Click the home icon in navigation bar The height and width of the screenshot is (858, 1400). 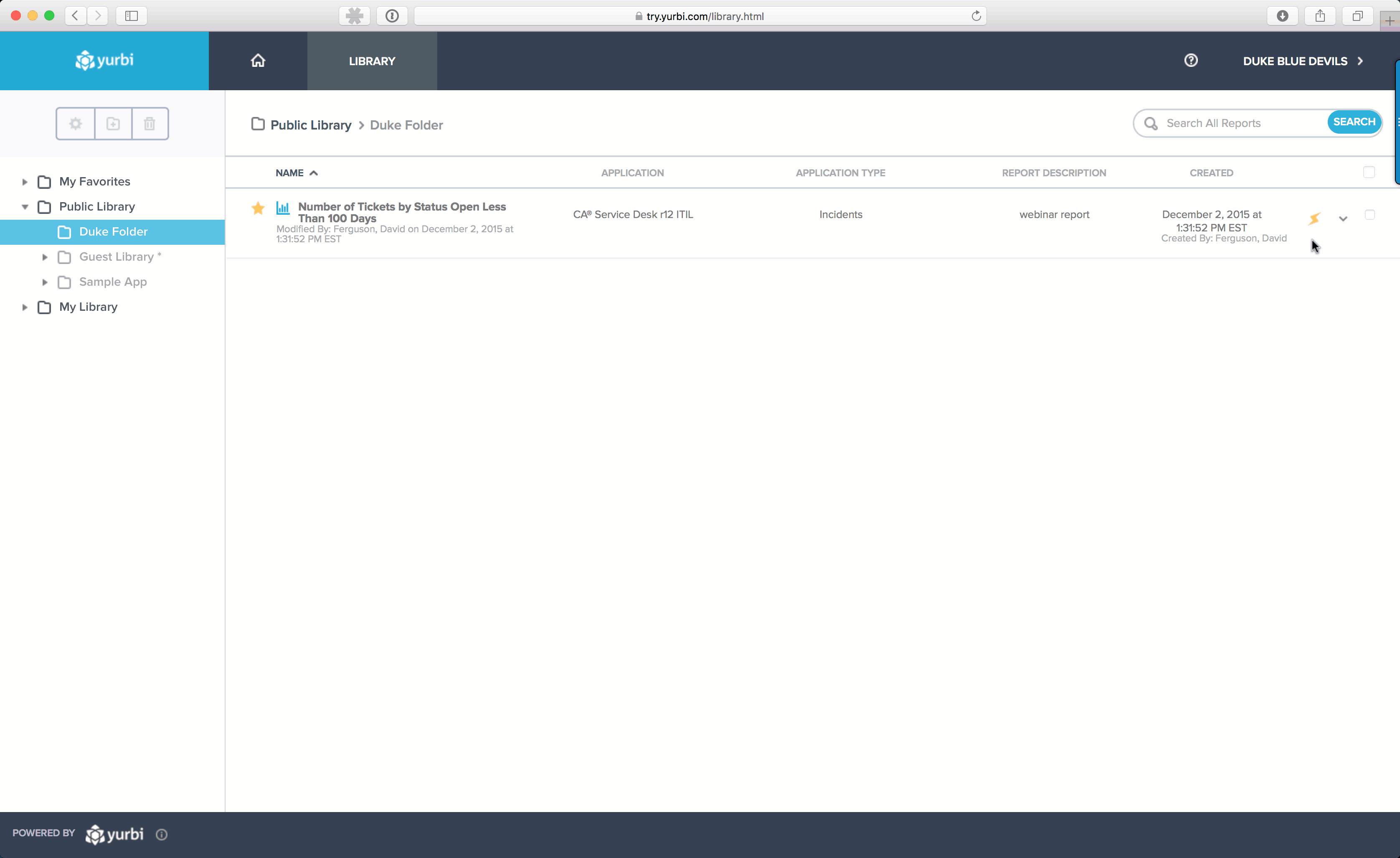point(258,61)
